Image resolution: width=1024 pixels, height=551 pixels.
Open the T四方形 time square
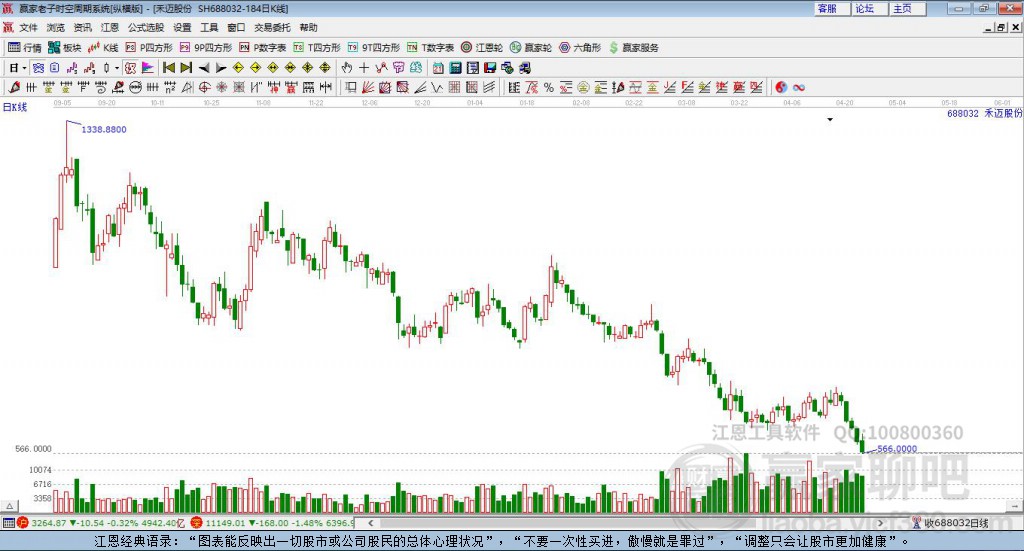pyautogui.click(x=317, y=48)
